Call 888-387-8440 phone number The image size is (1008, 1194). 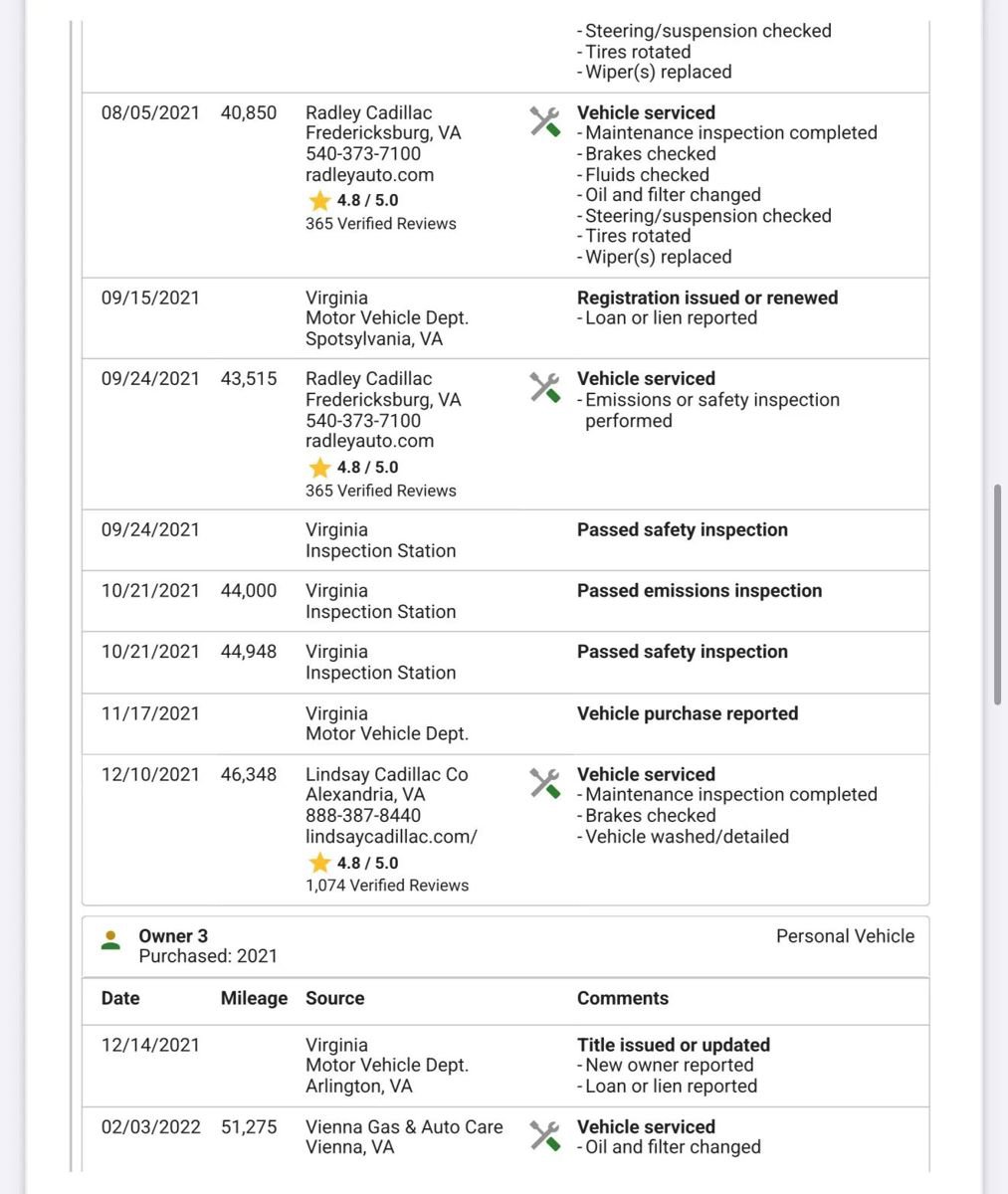[x=363, y=816]
